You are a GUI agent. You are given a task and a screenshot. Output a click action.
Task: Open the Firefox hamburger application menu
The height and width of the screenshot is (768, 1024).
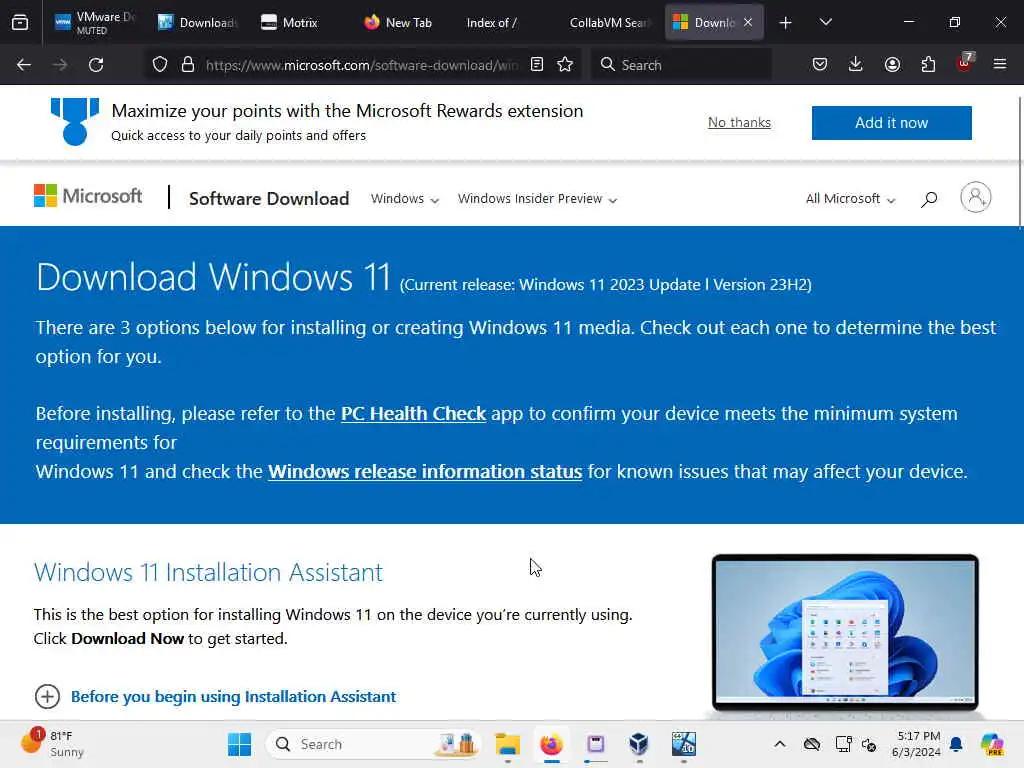[x=1000, y=64]
